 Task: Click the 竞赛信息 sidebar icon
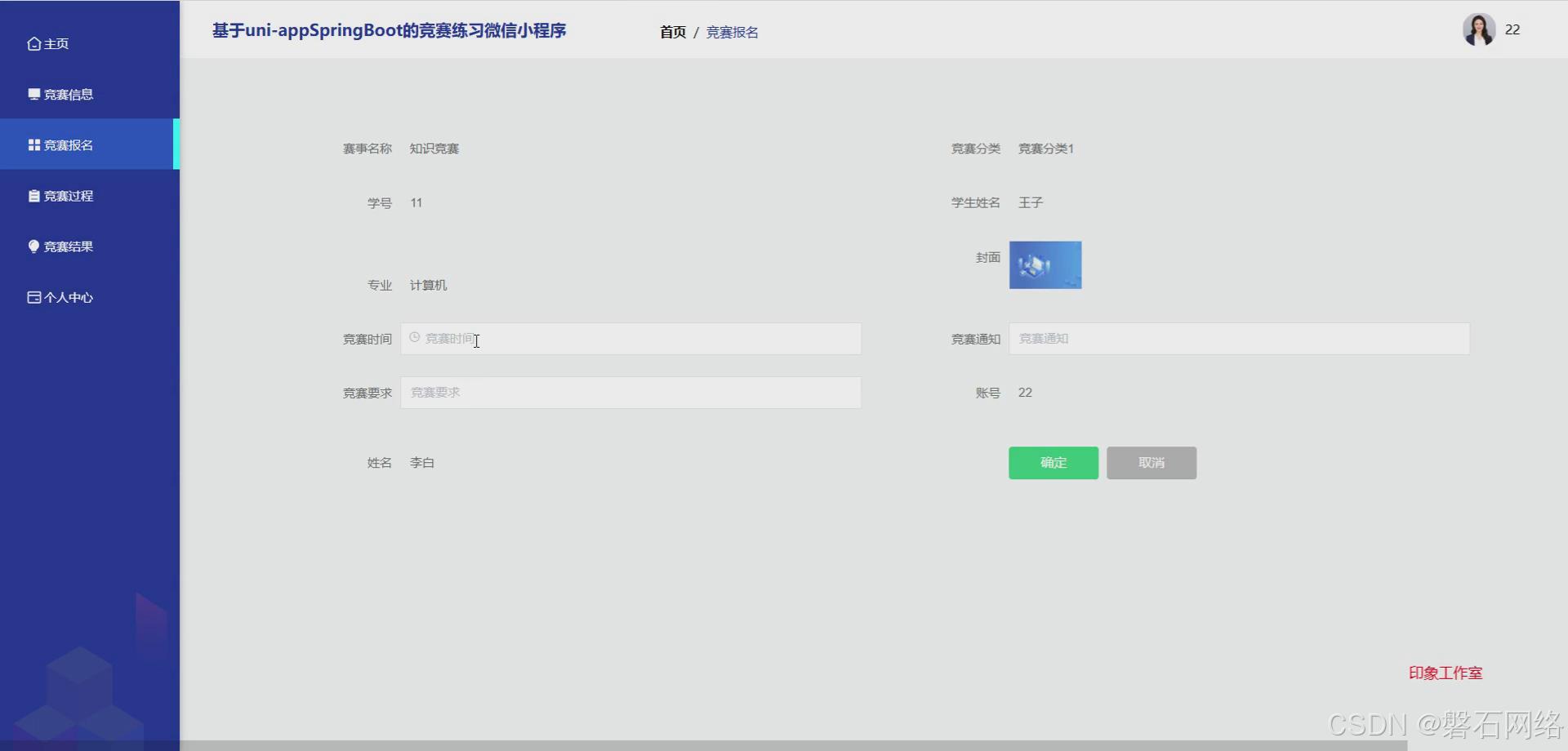(x=33, y=94)
